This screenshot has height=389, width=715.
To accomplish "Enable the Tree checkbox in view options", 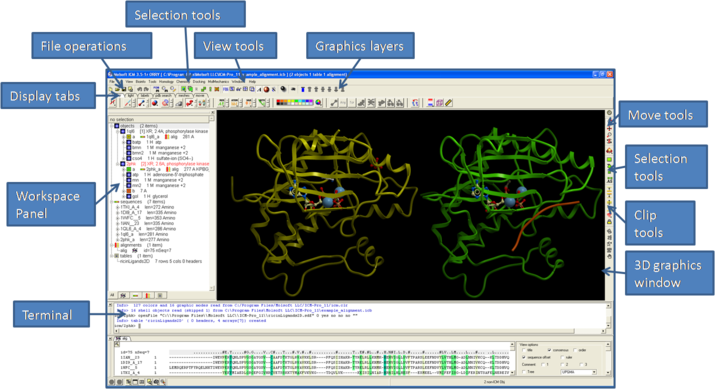I will point(523,372).
